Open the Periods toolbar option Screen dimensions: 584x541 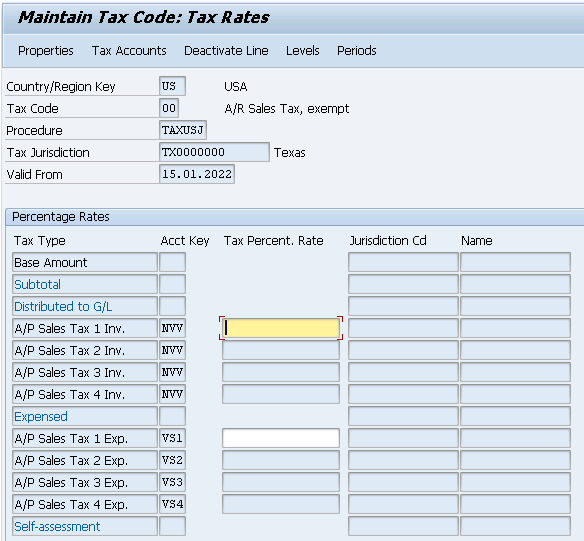[356, 51]
